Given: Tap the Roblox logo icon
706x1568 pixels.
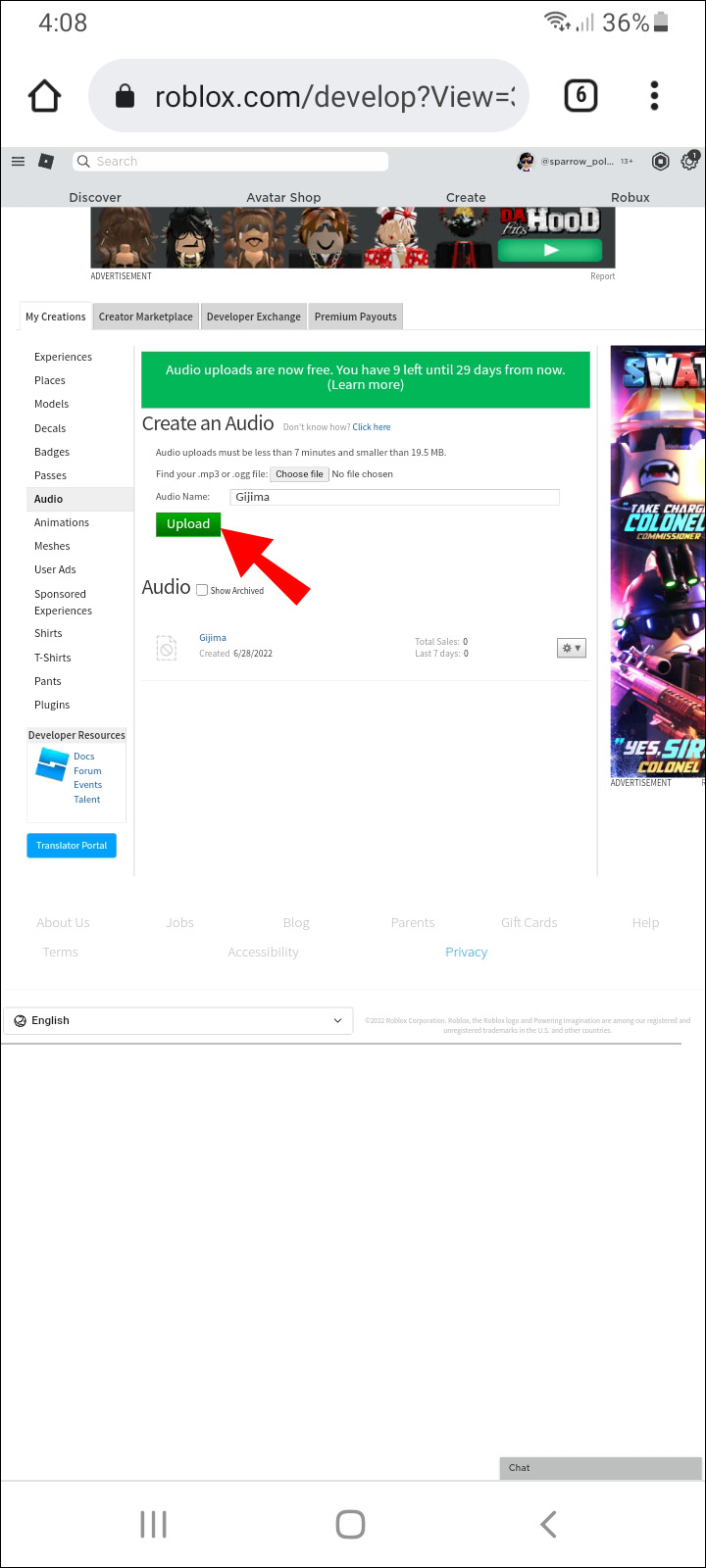Looking at the screenshot, I should [x=46, y=162].
